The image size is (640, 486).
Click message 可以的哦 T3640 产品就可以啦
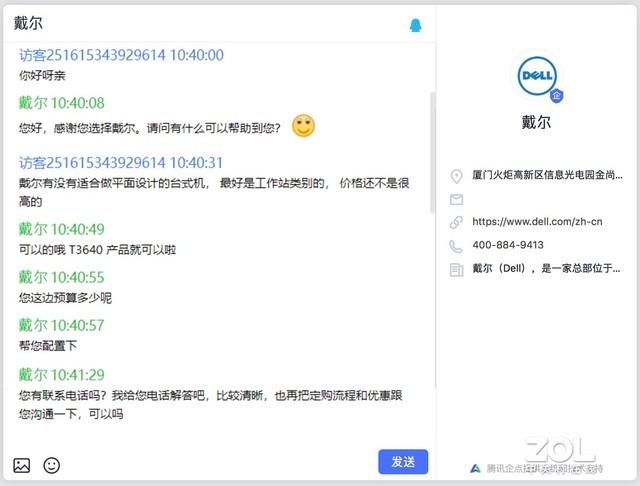click(x=98, y=249)
